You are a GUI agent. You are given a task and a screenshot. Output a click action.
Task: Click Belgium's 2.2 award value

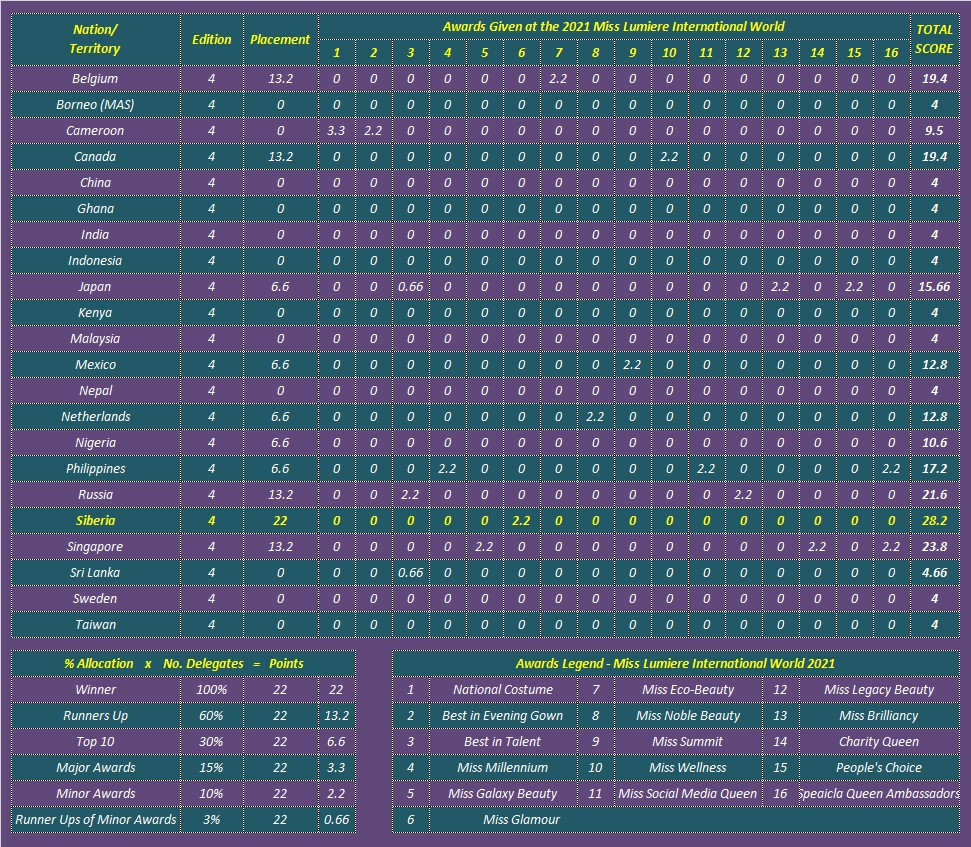[x=559, y=79]
